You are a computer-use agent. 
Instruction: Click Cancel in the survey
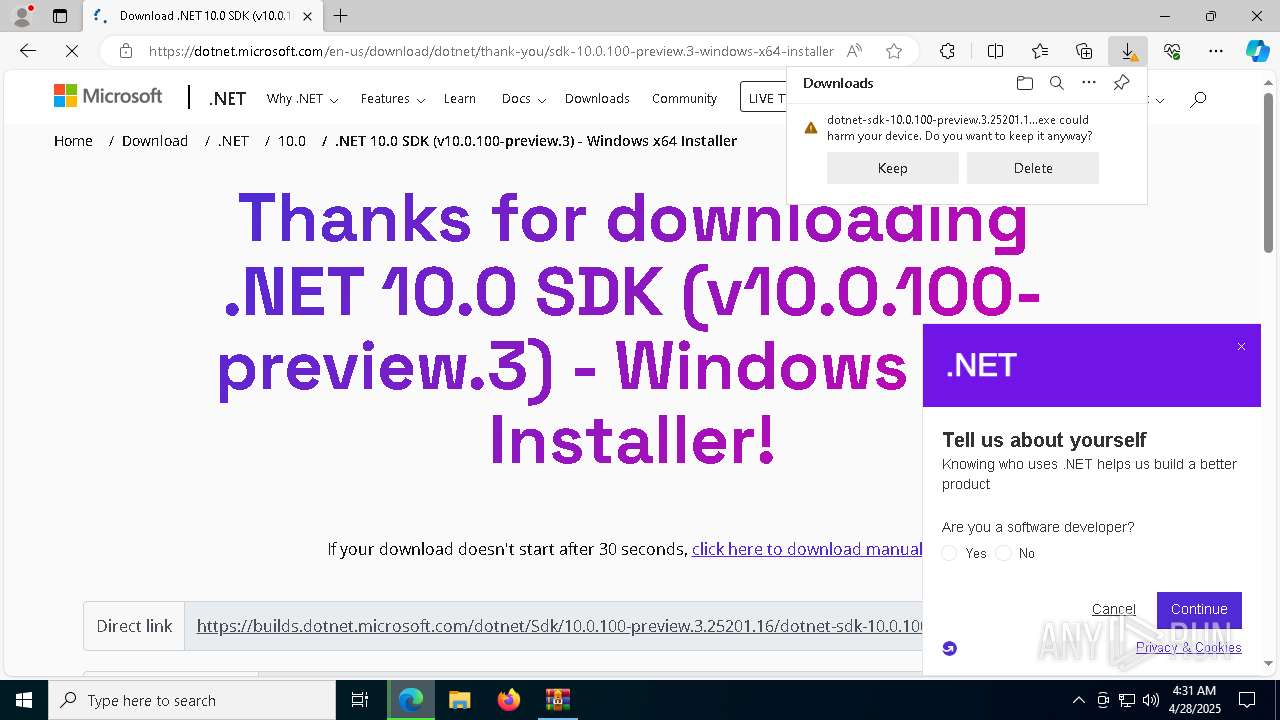(x=1113, y=609)
